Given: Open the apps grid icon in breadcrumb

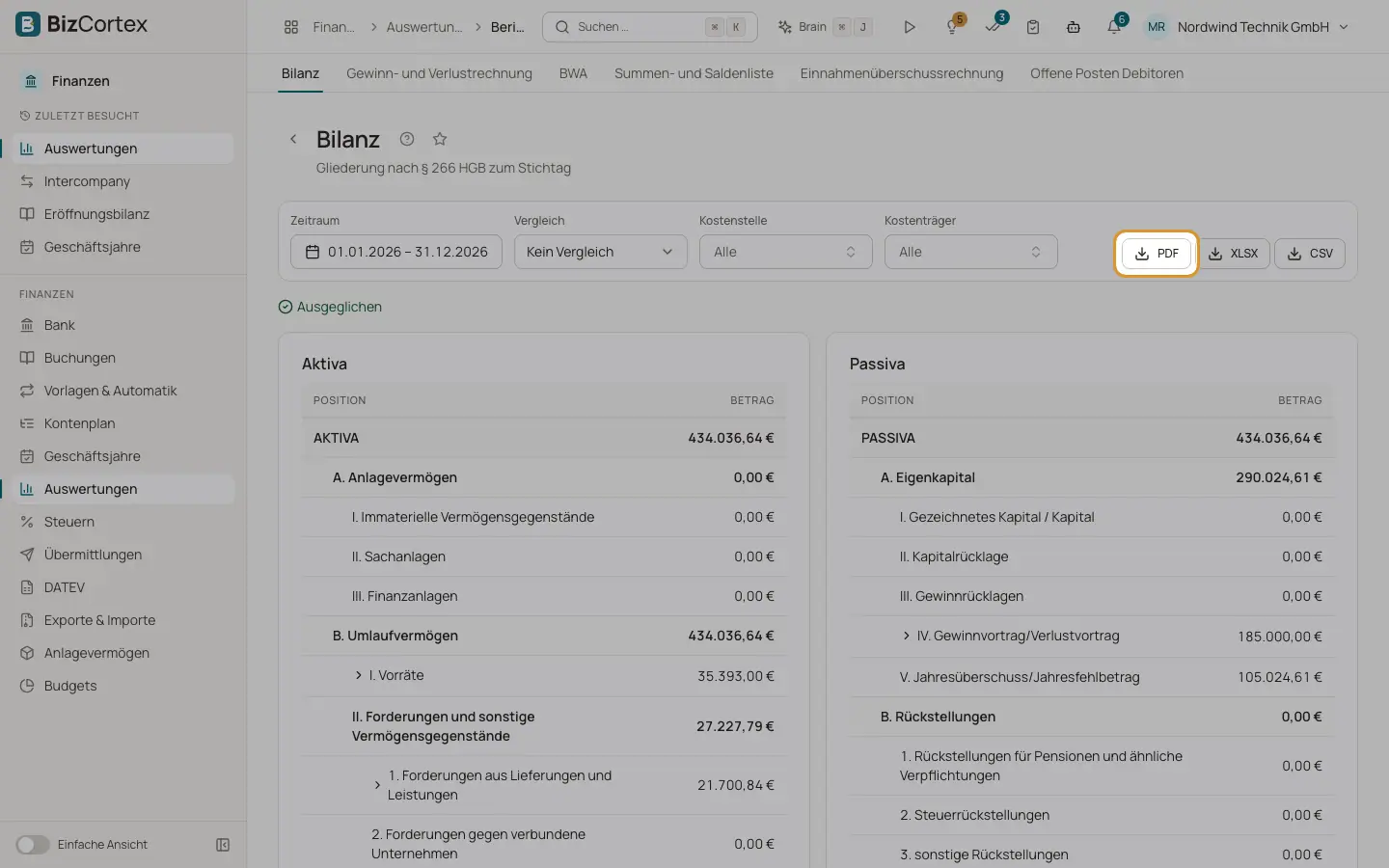Looking at the screenshot, I should 291,27.
